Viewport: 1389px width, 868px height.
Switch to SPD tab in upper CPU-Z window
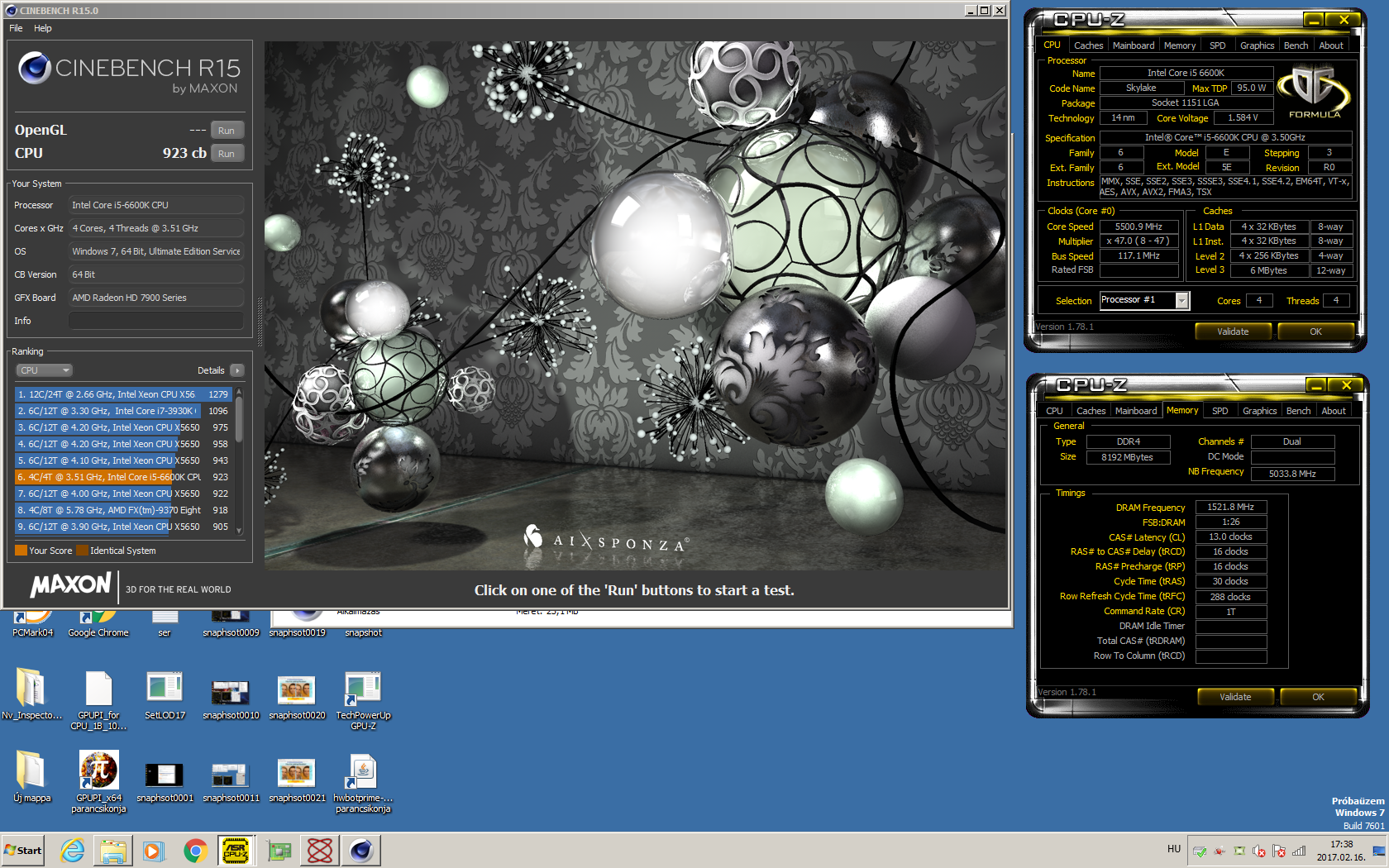click(1217, 45)
